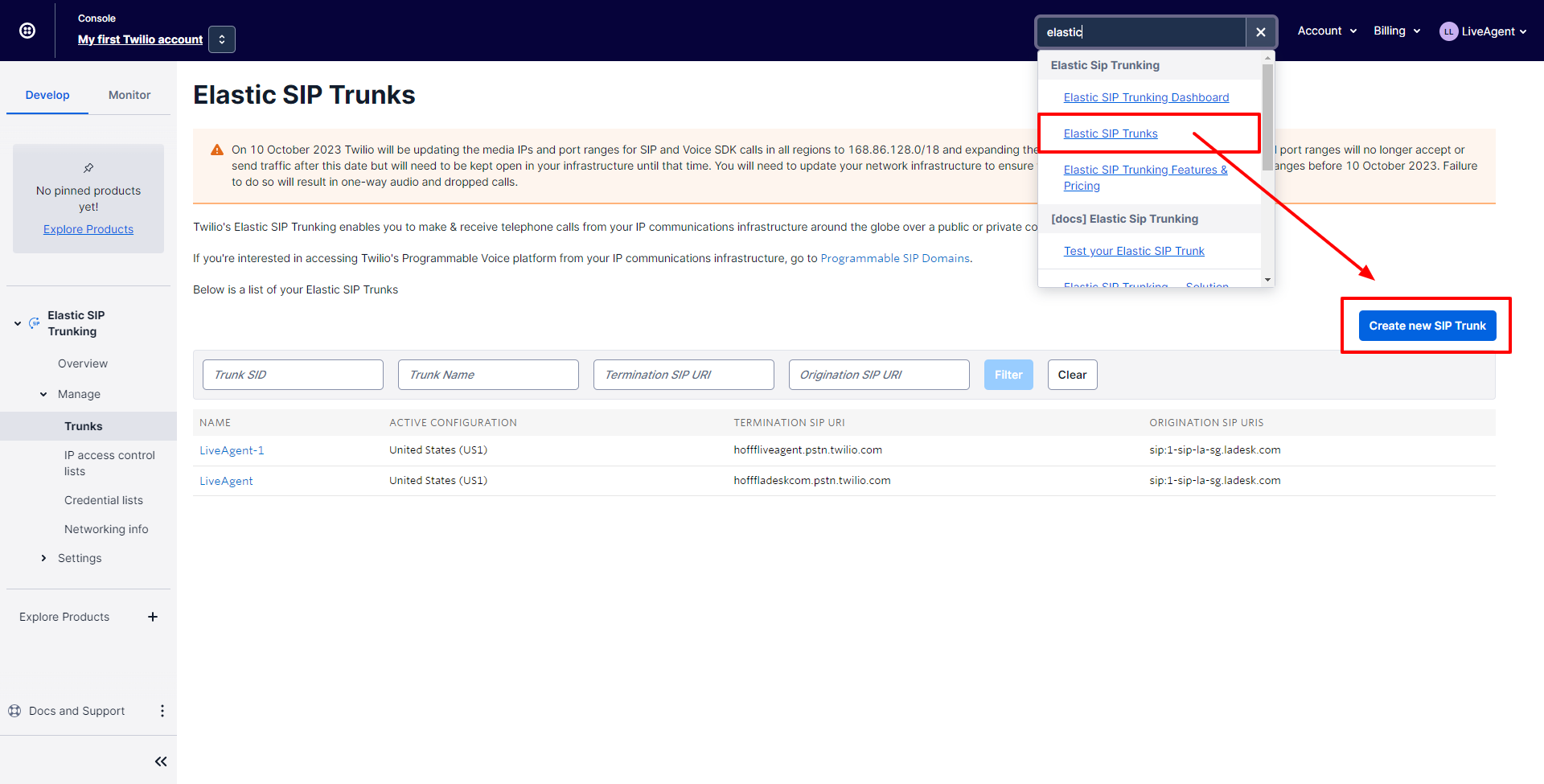Open Docs and Support three-dot menu
This screenshot has height=784, width=1544.
point(162,711)
